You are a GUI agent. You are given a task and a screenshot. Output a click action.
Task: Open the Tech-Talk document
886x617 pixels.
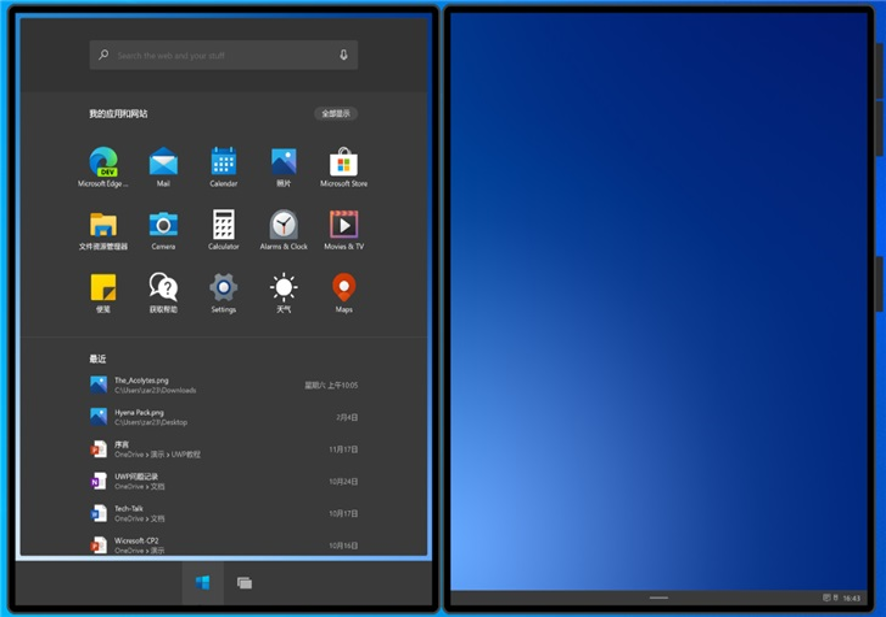[128, 513]
